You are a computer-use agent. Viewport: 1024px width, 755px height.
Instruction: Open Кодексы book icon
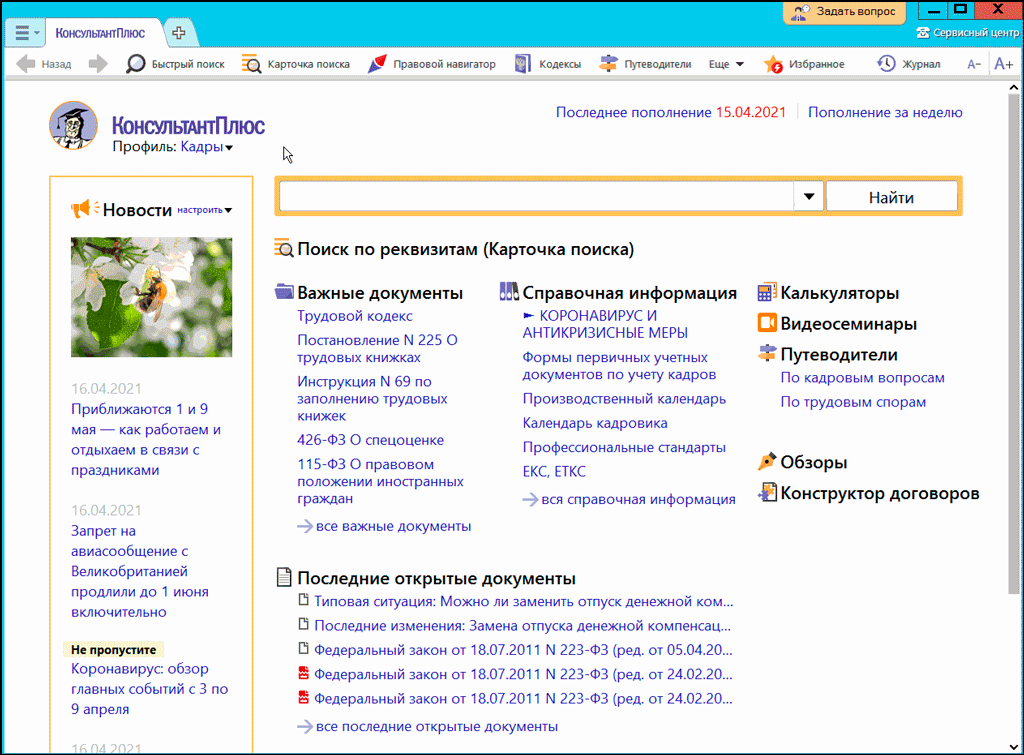[522, 64]
